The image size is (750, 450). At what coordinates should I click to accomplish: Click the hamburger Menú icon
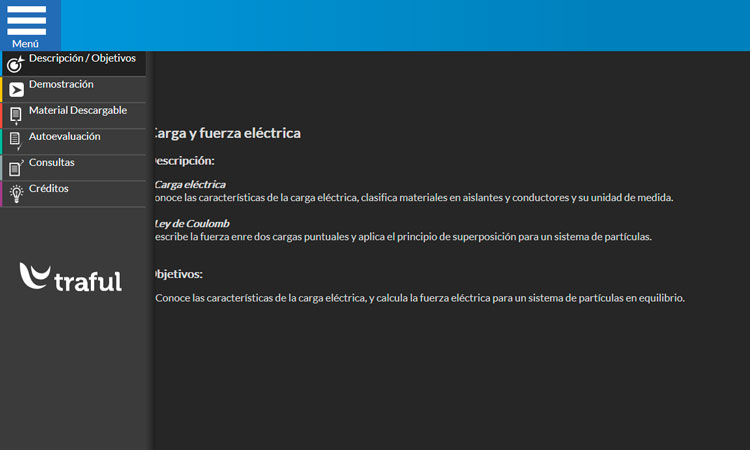pyautogui.click(x=26, y=20)
